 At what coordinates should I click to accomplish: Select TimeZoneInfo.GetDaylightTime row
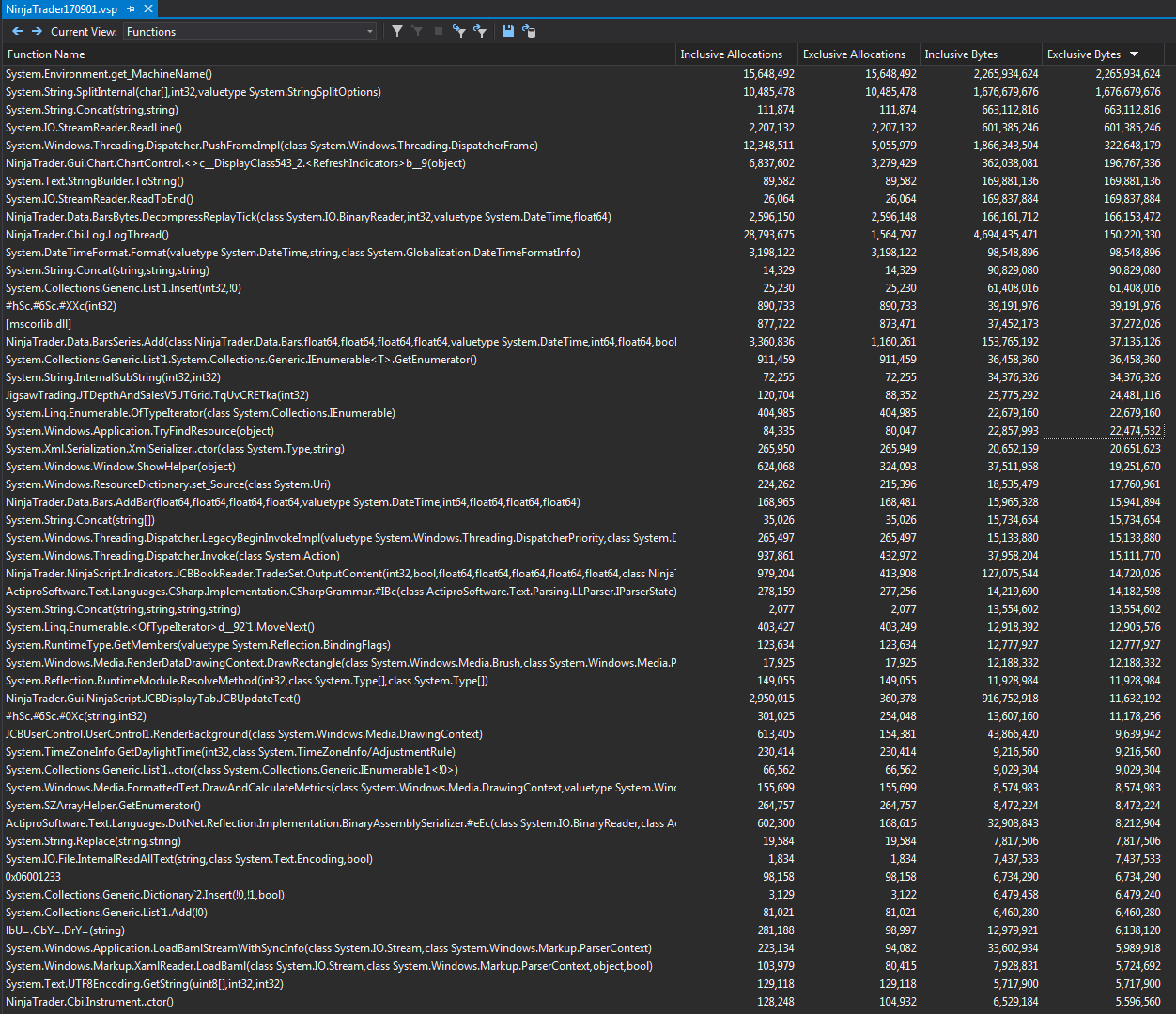(583, 752)
